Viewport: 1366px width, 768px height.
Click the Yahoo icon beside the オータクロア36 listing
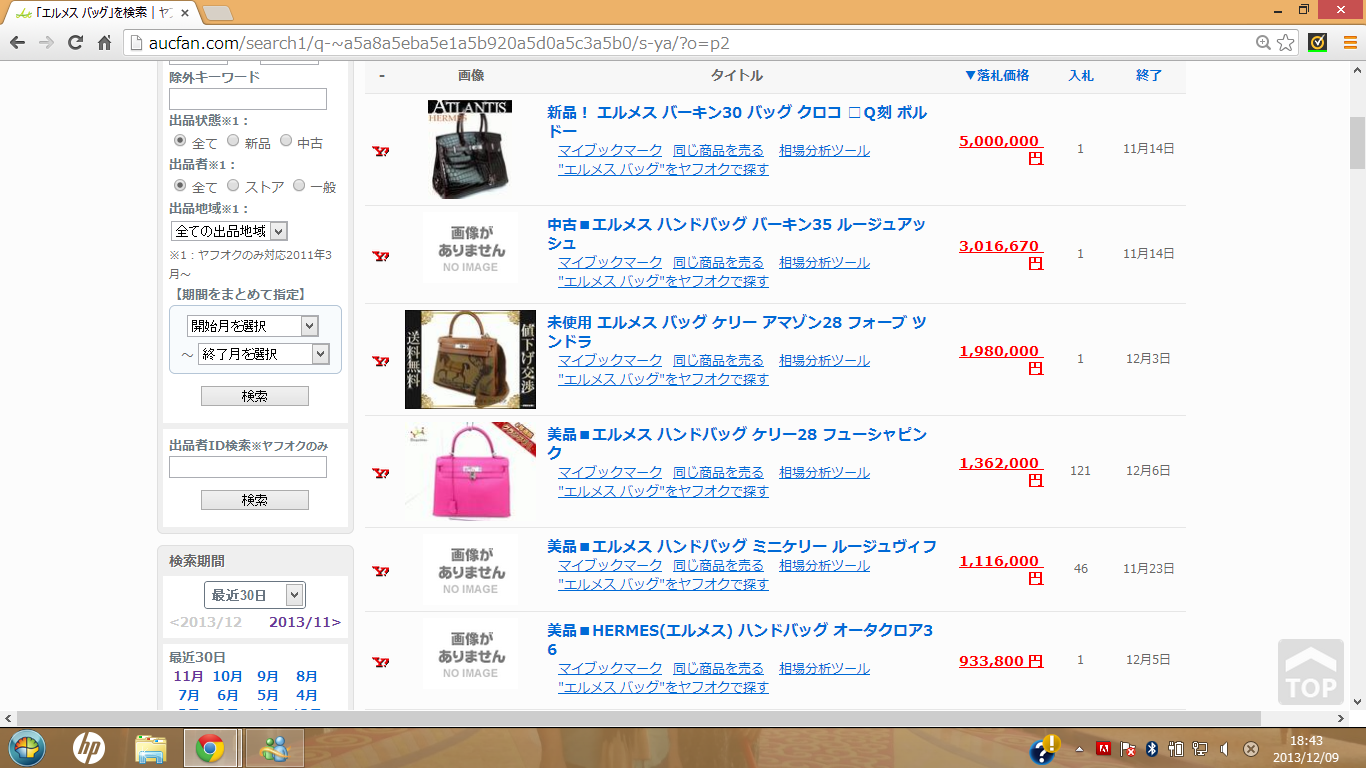coord(380,662)
